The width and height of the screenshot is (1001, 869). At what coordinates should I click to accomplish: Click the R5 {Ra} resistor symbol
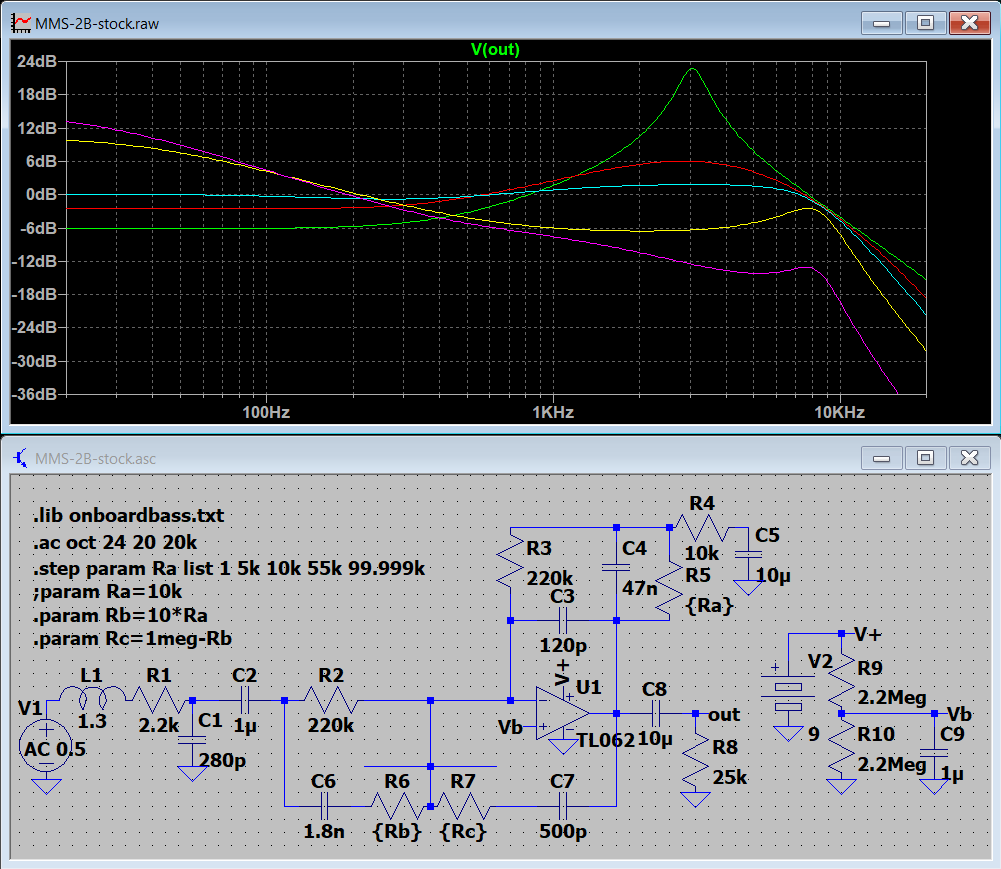(x=668, y=590)
